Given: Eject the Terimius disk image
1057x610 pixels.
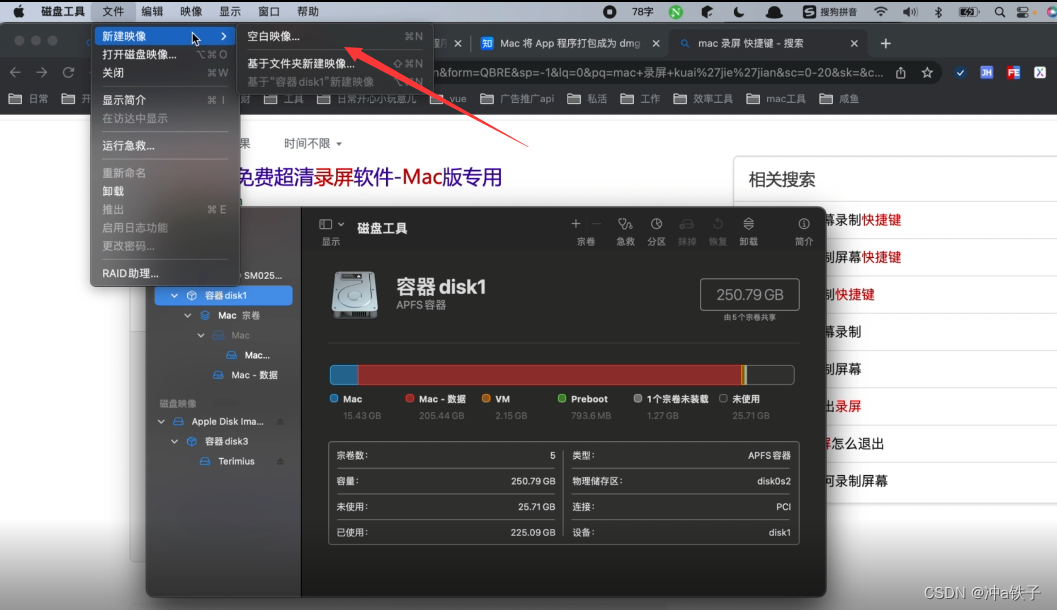Looking at the screenshot, I should (x=281, y=461).
